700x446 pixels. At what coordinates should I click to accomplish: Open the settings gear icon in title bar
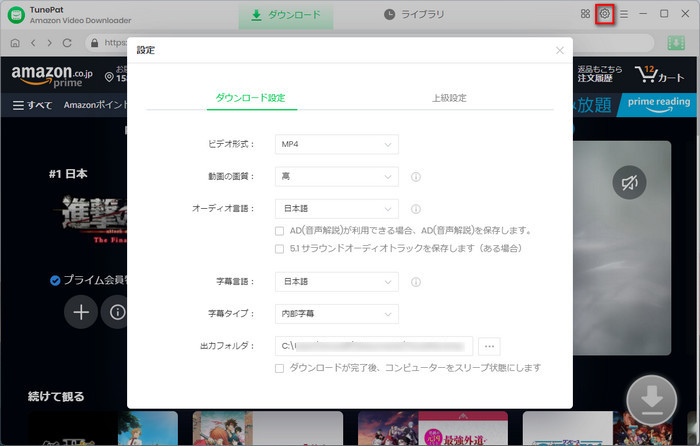(x=604, y=14)
